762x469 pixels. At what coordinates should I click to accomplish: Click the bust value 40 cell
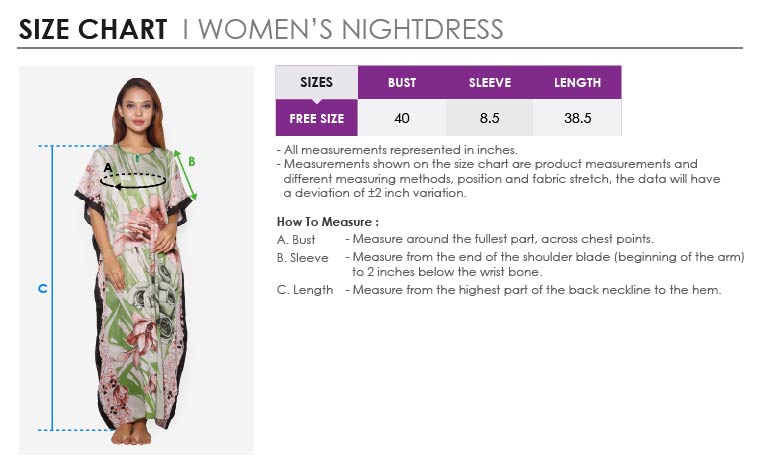402,118
